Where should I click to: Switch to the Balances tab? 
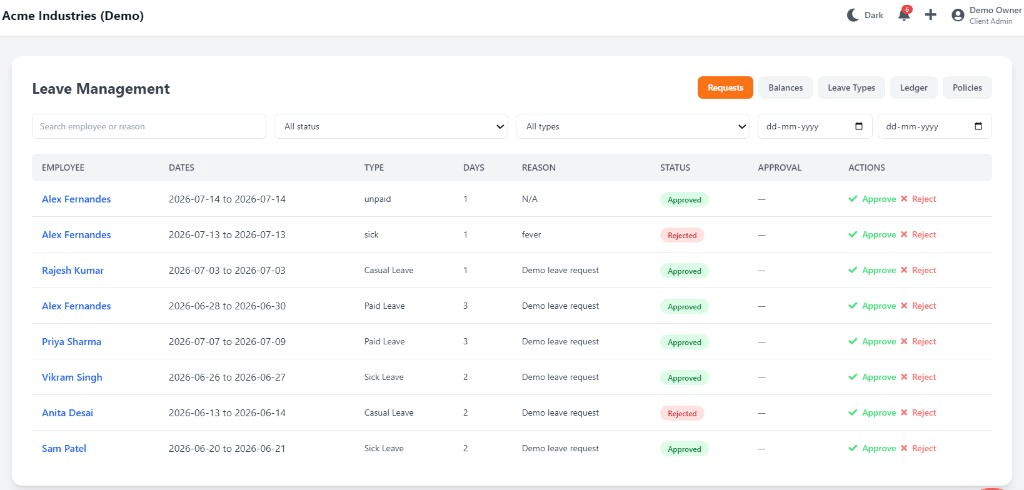point(785,88)
